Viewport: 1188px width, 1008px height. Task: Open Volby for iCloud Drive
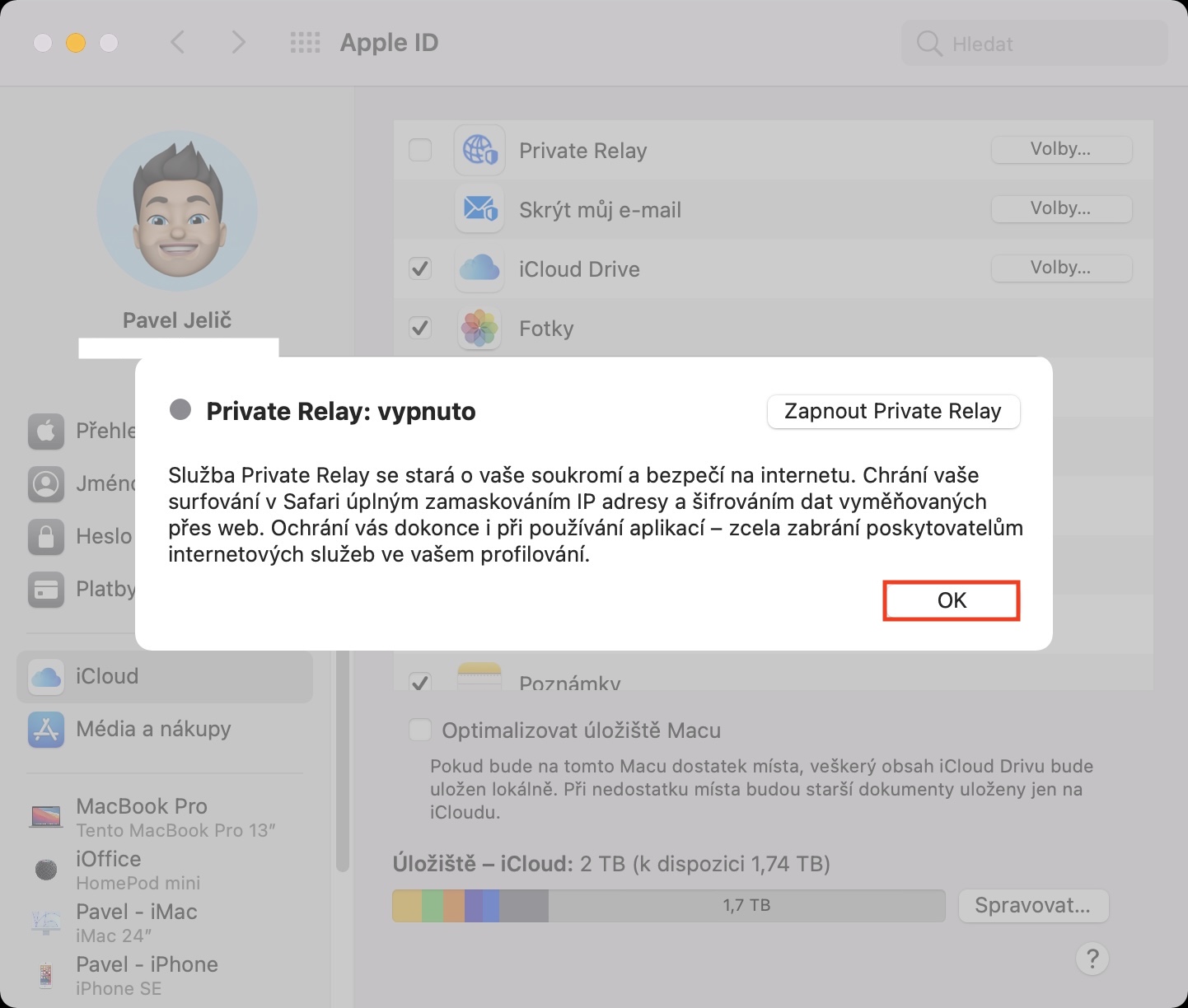tap(1061, 268)
